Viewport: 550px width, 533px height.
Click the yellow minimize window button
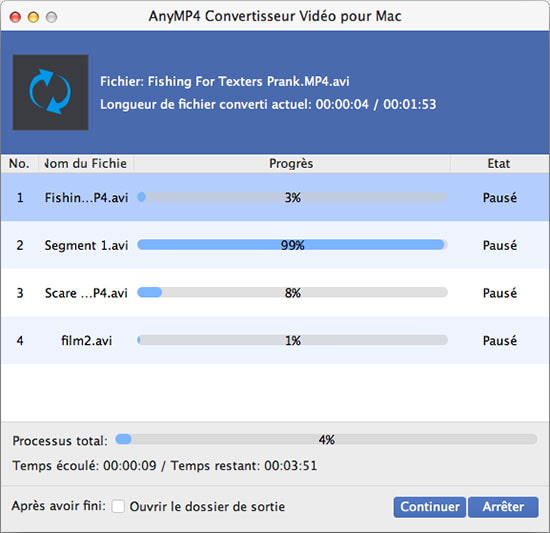(33, 16)
